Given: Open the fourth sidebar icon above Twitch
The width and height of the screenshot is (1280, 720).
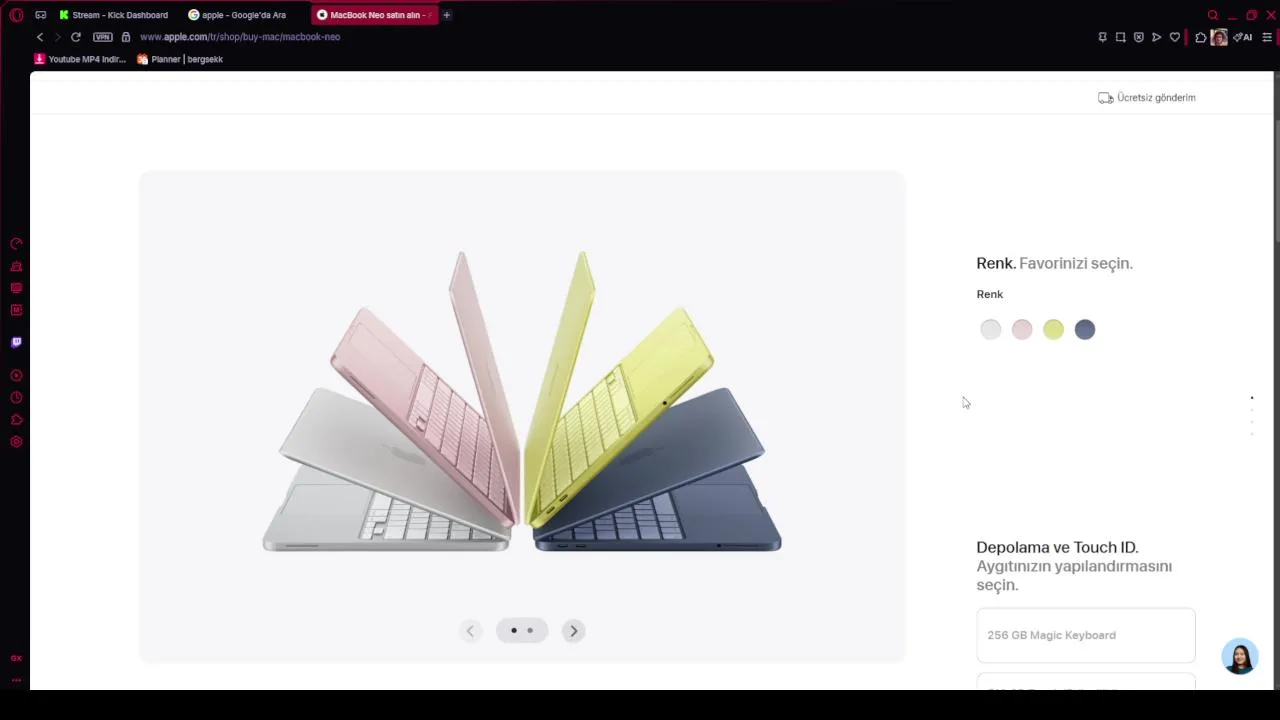Looking at the screenshot, I should (x=16, y=310).
